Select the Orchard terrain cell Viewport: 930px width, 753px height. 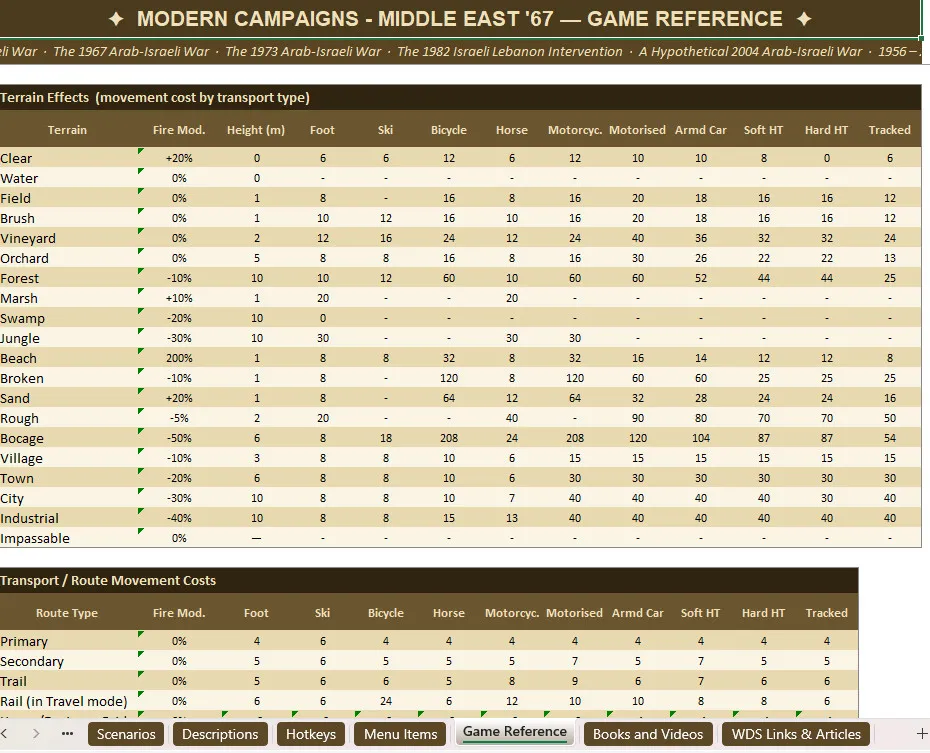(69, 259)
